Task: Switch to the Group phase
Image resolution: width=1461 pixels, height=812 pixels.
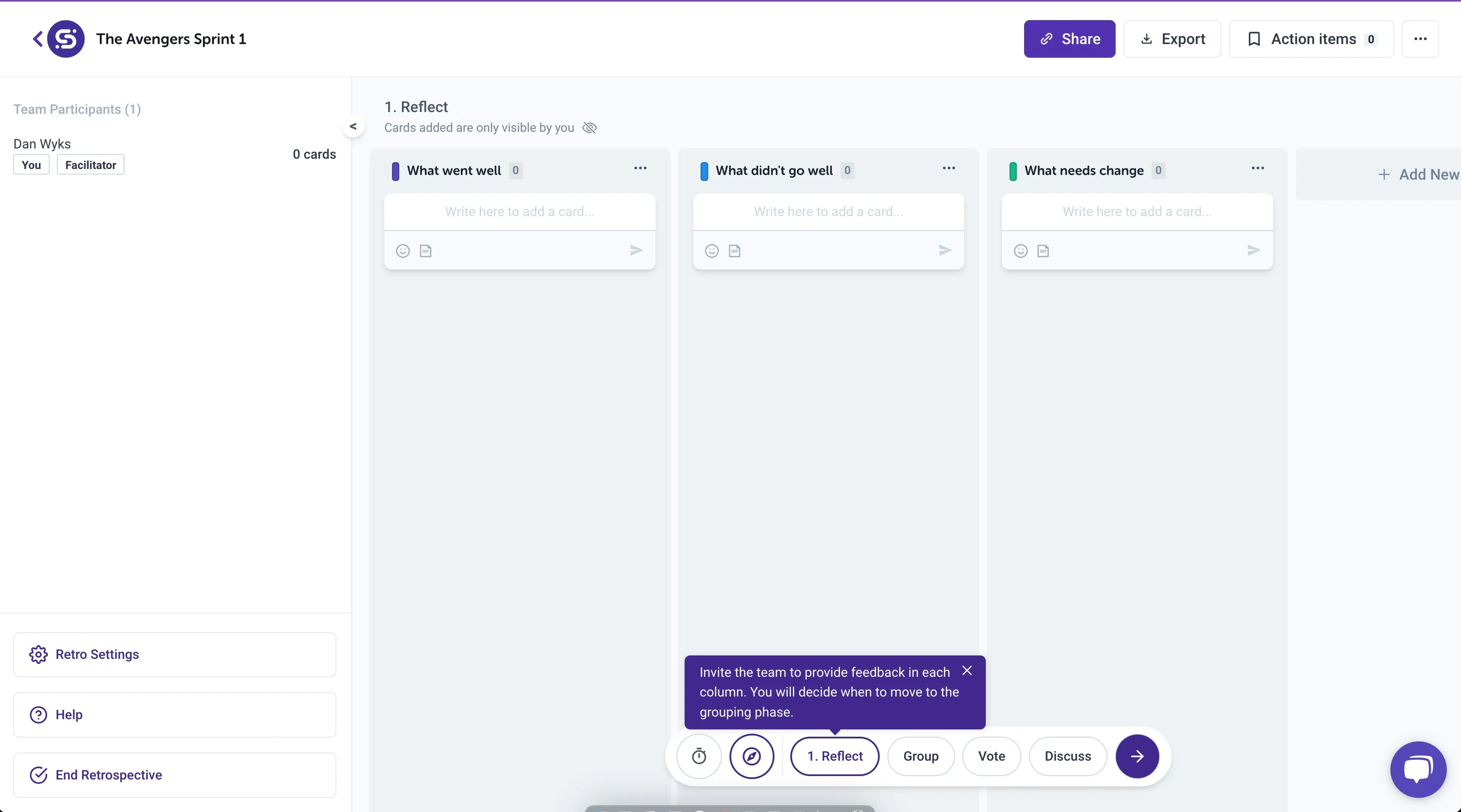Action: point(921,756)
